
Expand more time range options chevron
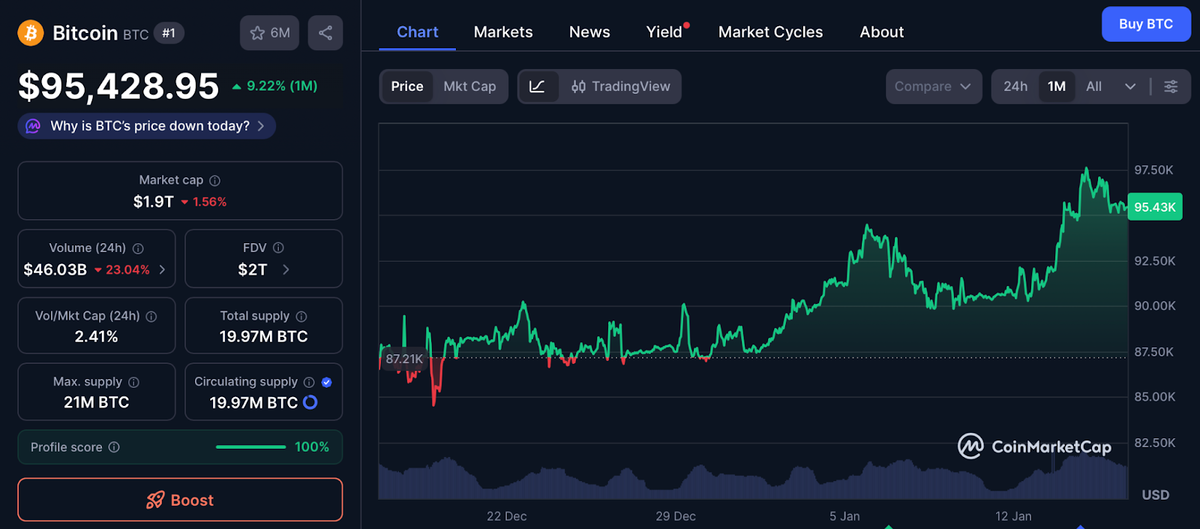click(x=1130, y=87)
